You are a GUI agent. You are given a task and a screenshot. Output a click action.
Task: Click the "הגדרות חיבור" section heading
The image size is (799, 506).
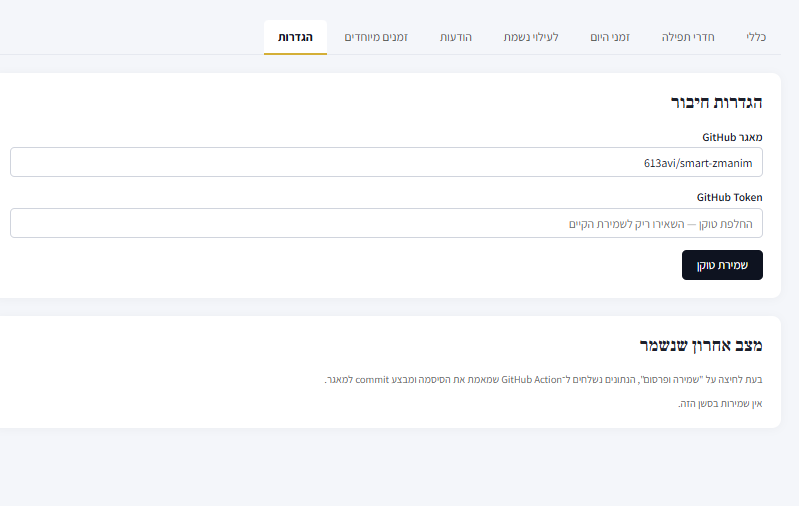point(716,102)
